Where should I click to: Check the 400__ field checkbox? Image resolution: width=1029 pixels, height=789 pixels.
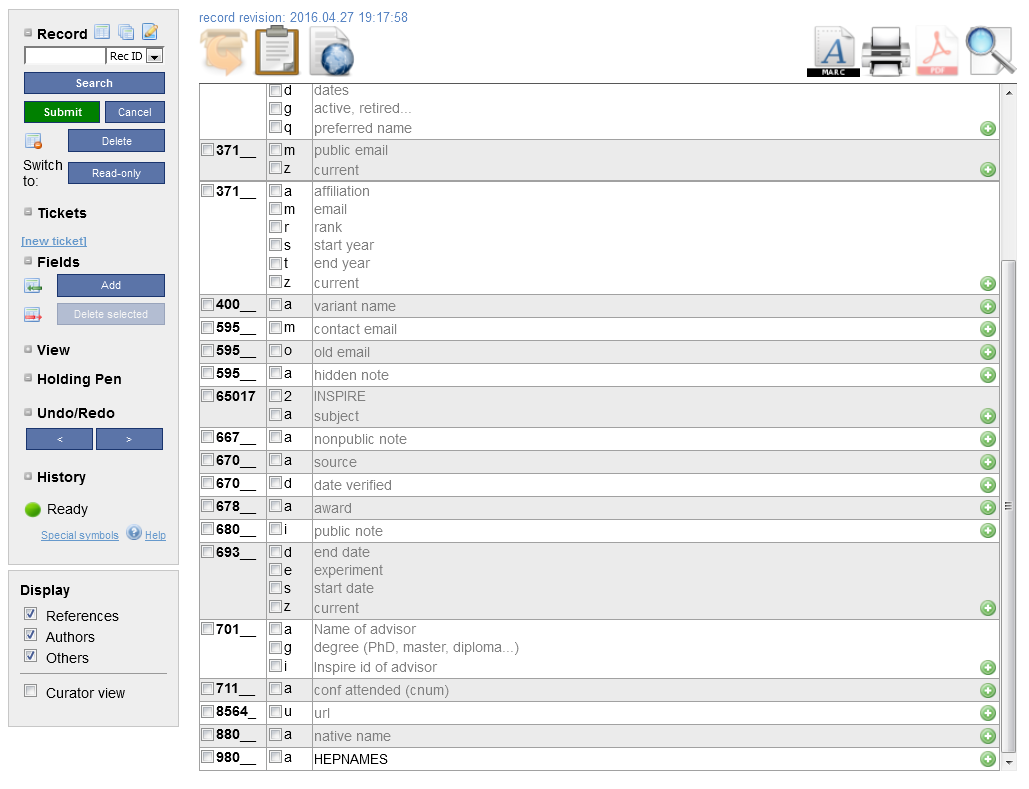[207, 305]
